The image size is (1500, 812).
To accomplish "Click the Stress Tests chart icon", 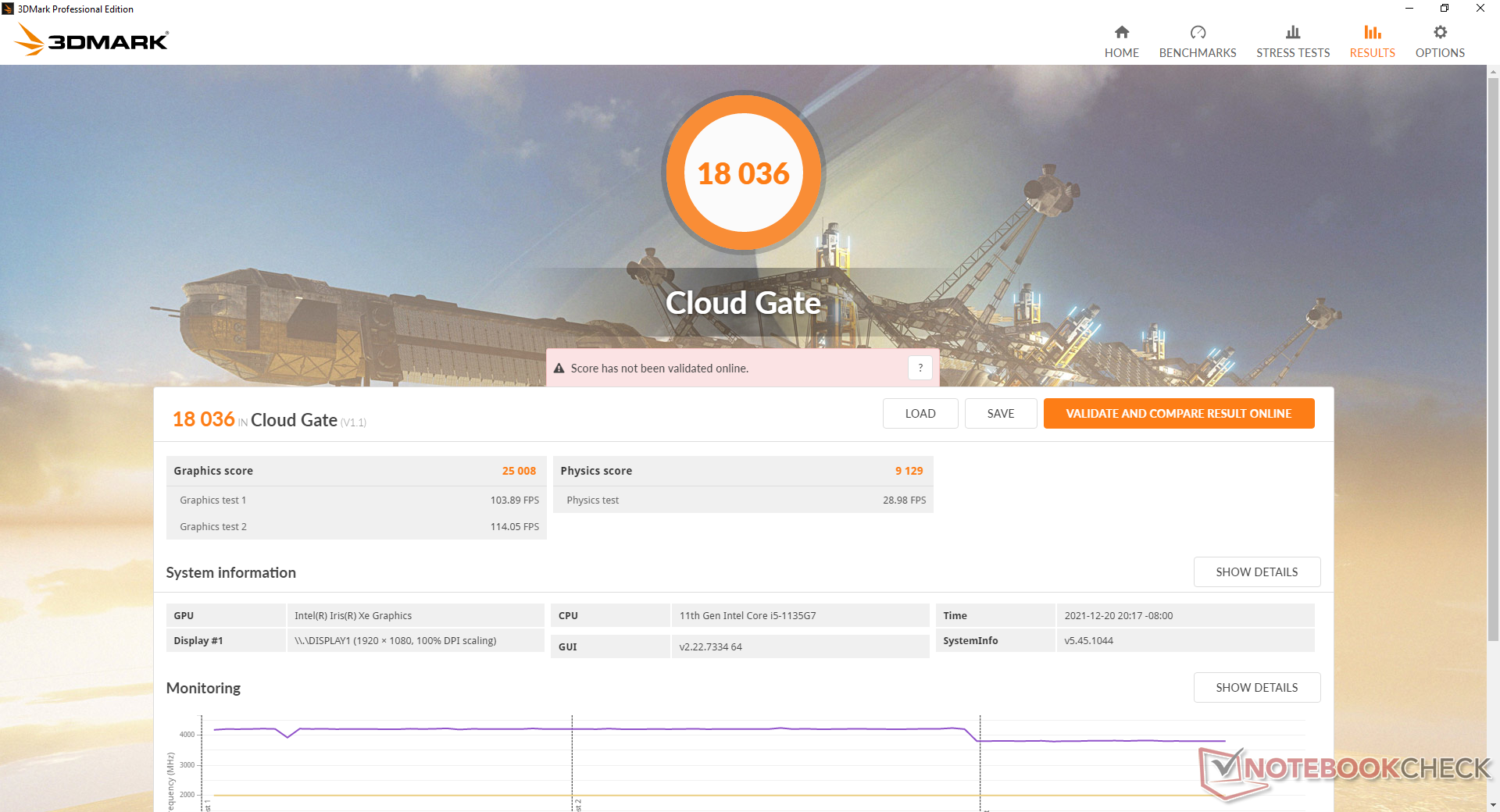I will click(x=1292, y=32).
